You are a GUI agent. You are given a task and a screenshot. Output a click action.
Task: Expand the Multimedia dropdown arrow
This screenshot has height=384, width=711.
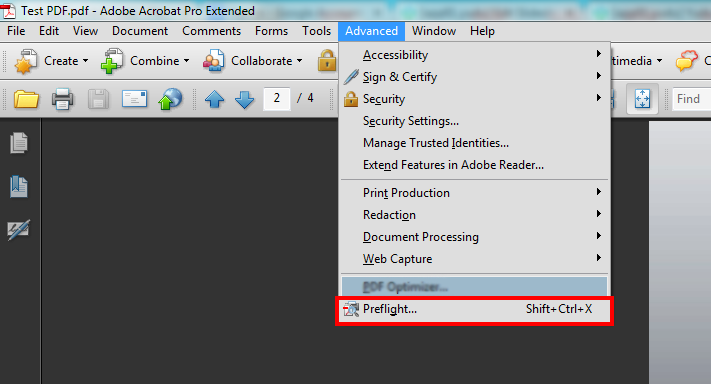click(659, 61)
